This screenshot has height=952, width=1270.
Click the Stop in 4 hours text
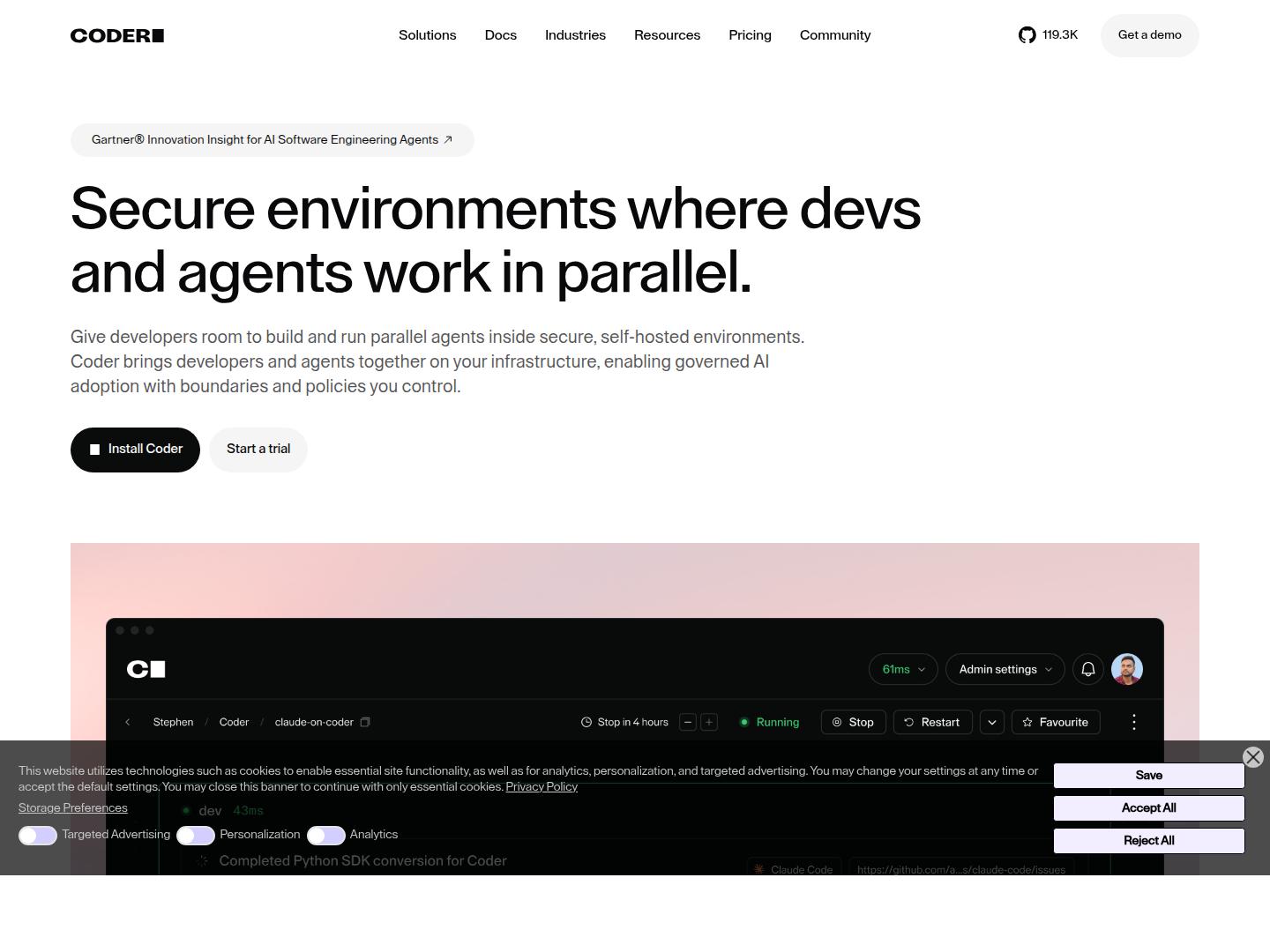[x=633, y=722]
